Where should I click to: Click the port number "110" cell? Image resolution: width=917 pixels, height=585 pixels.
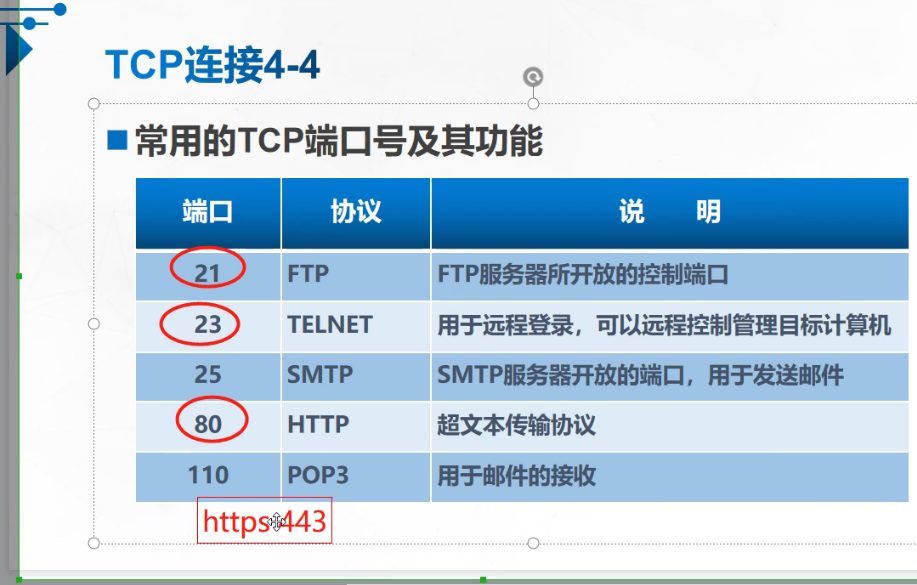pyautogui.click(x=208, y=477)
